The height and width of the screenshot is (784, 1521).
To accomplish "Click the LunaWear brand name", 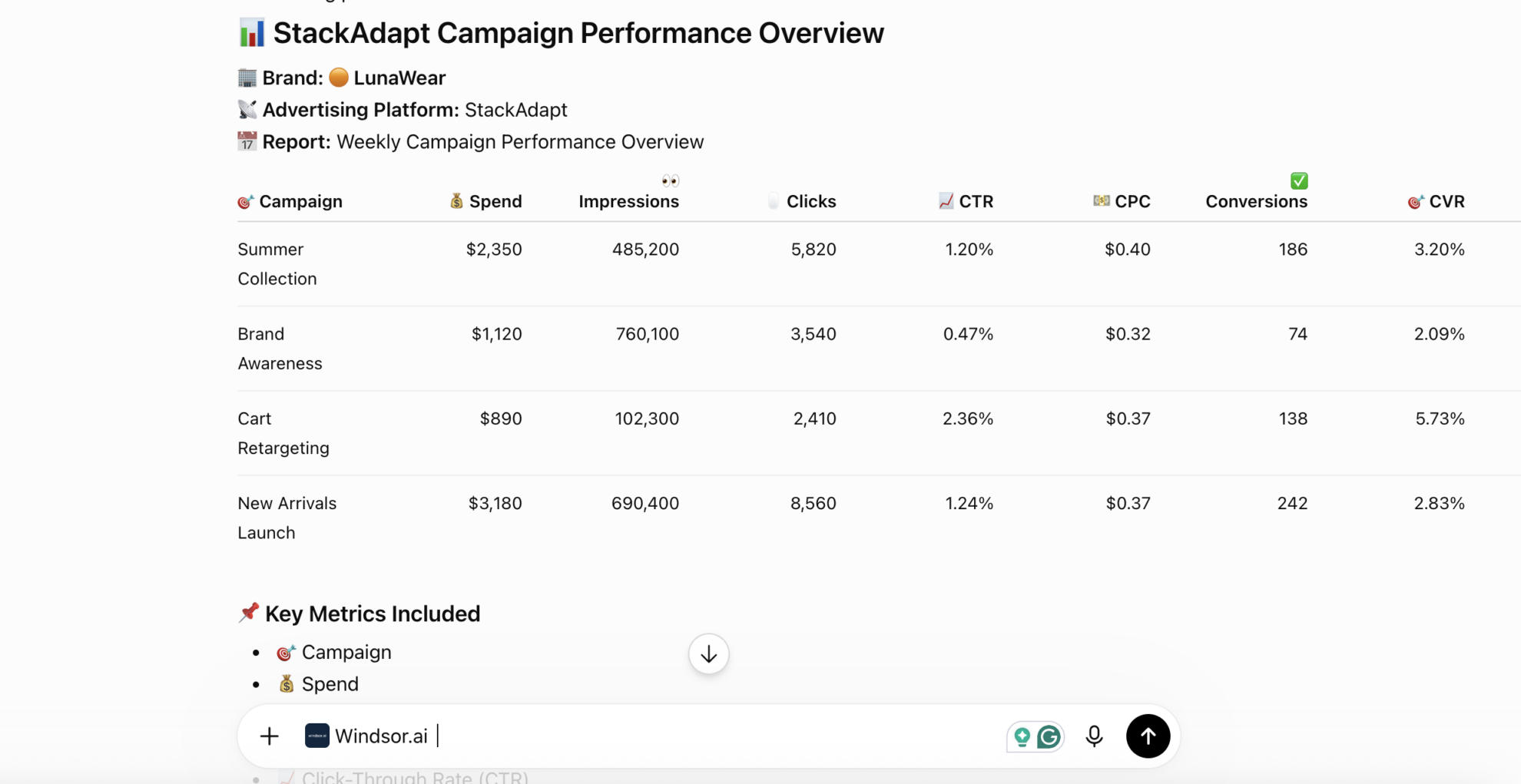I will tap(399, 78).
